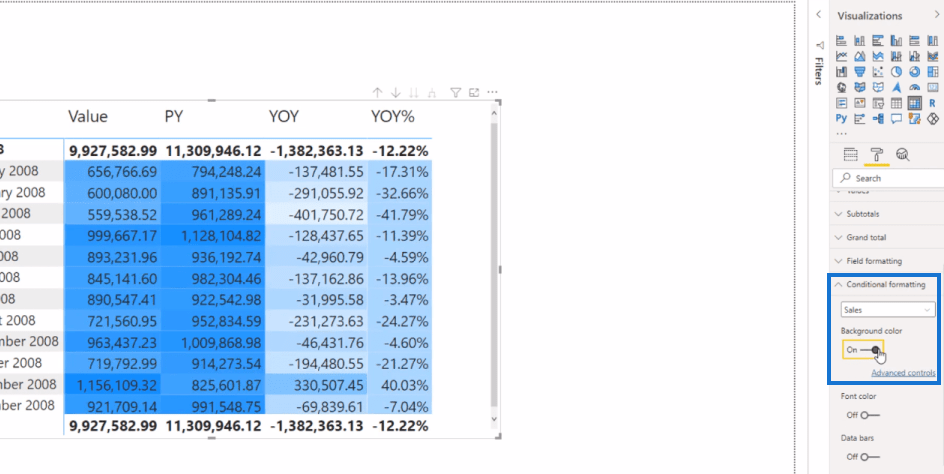Click the ellipsis to get more visuals
Viewport: 944px width, 474px height.
pos(842,134)
